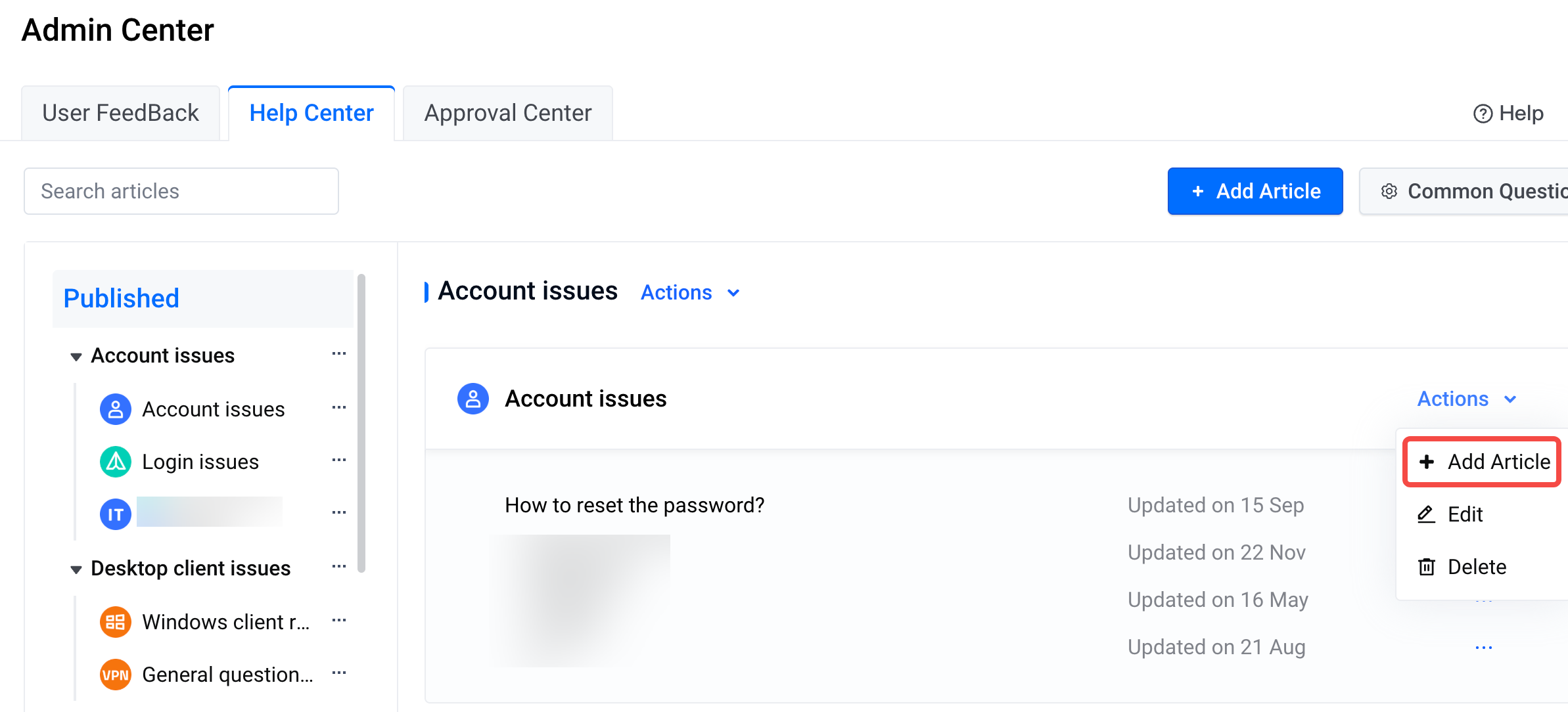
Task: Click the orange Windows client icon
Action: pos(116,622)
